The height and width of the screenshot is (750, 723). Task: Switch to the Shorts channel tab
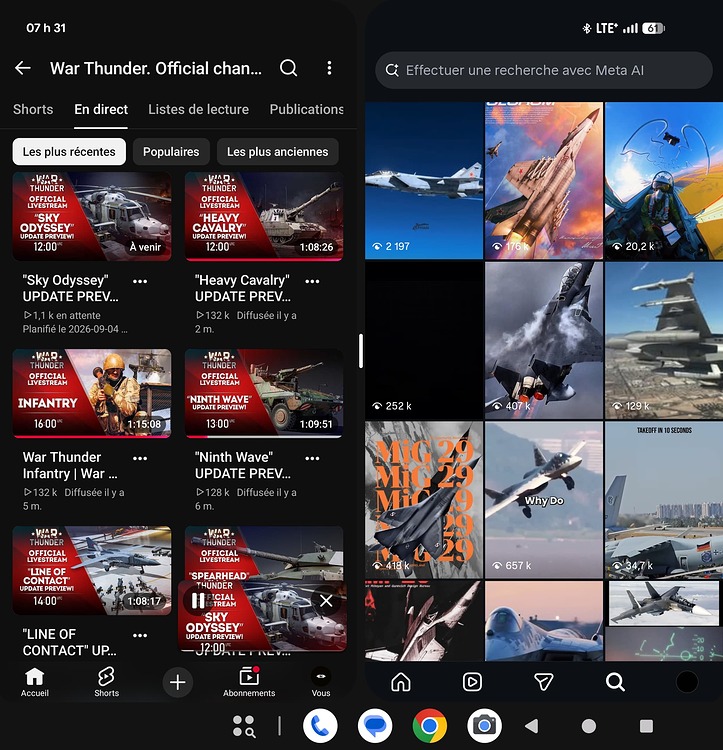(x=33, y=110)
